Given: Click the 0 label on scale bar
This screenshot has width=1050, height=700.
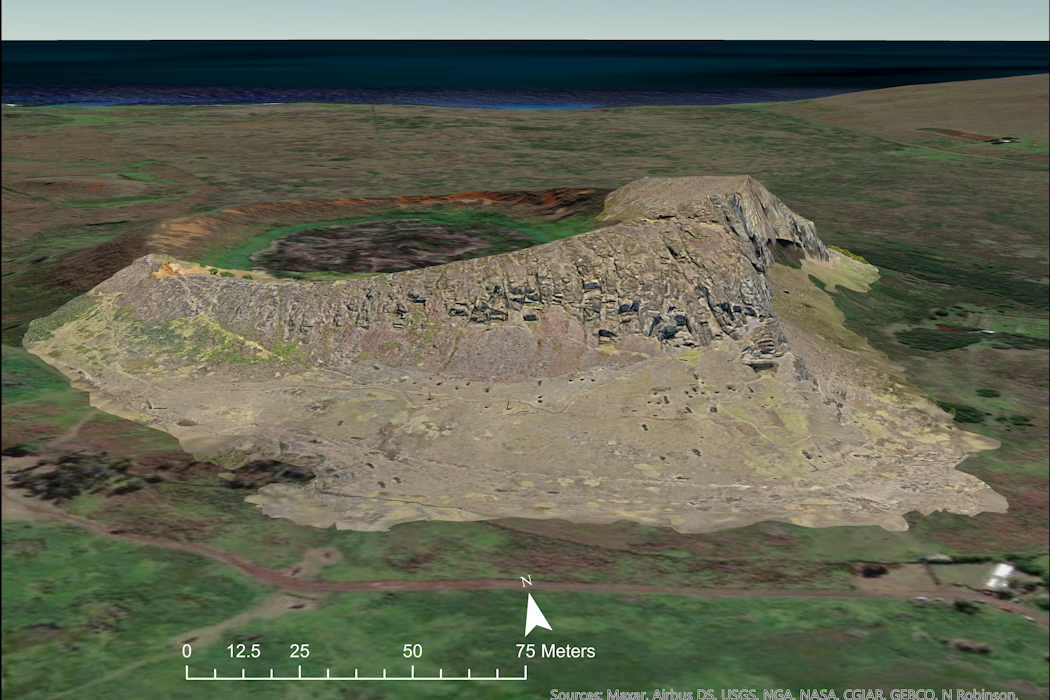Looking at the screenshot, I should (187, 651).
